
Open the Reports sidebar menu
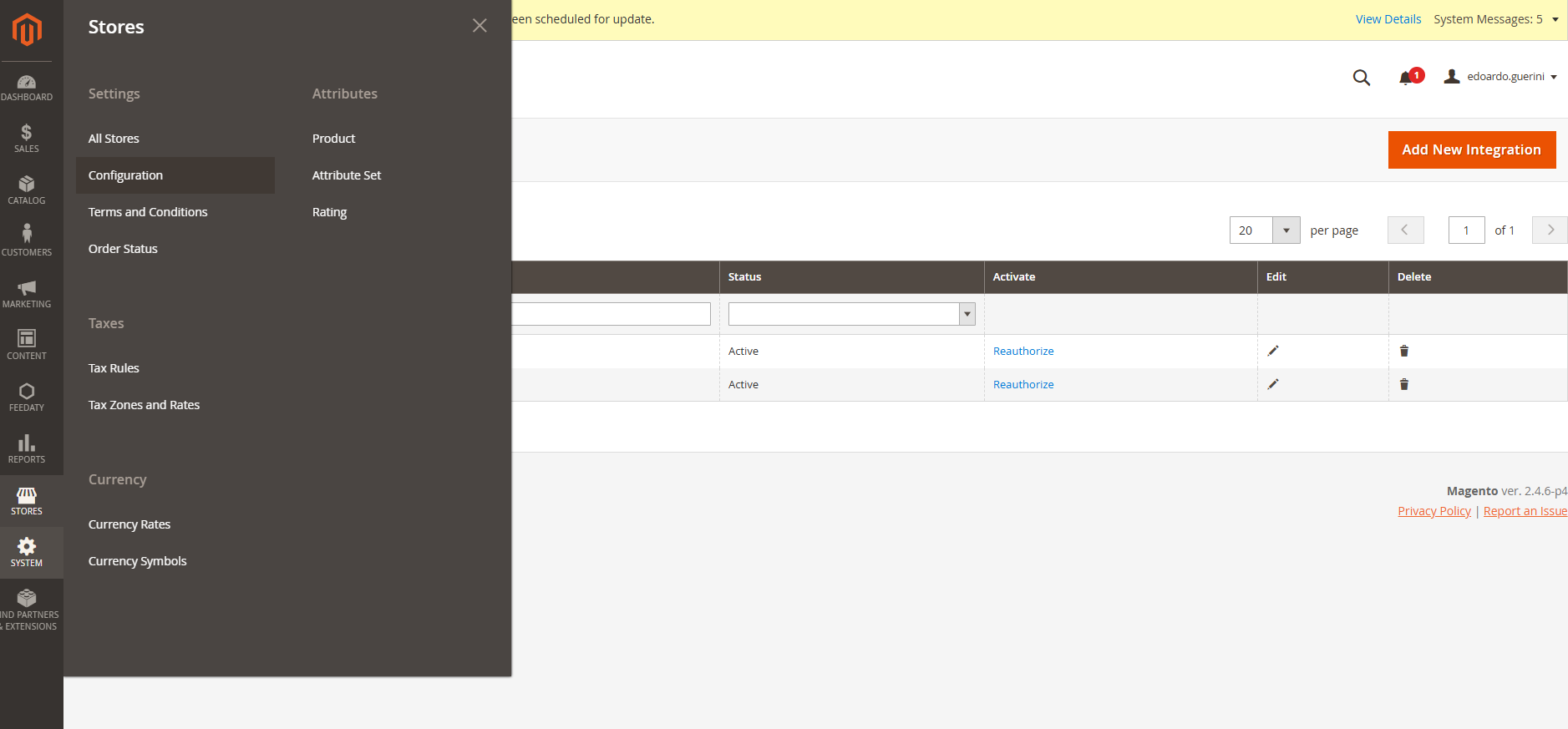pos(27,449)
